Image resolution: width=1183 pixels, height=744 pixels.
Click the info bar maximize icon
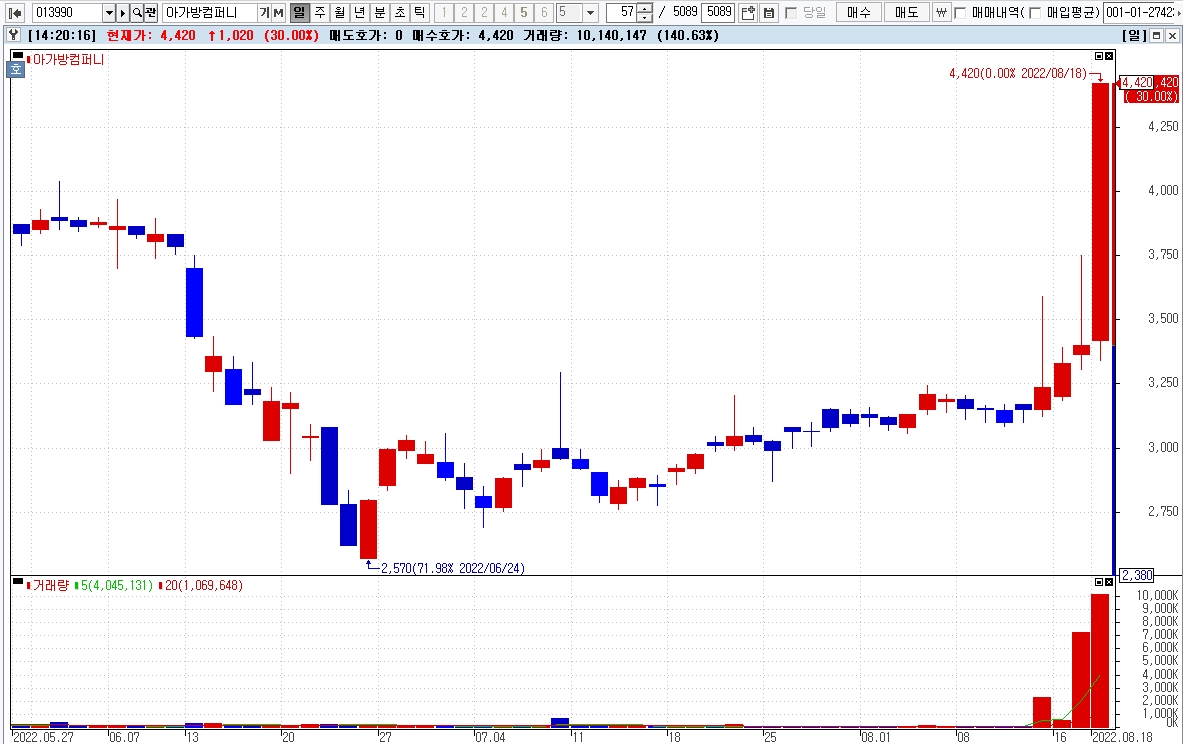pyautogui.click(x=1157, y=35)
